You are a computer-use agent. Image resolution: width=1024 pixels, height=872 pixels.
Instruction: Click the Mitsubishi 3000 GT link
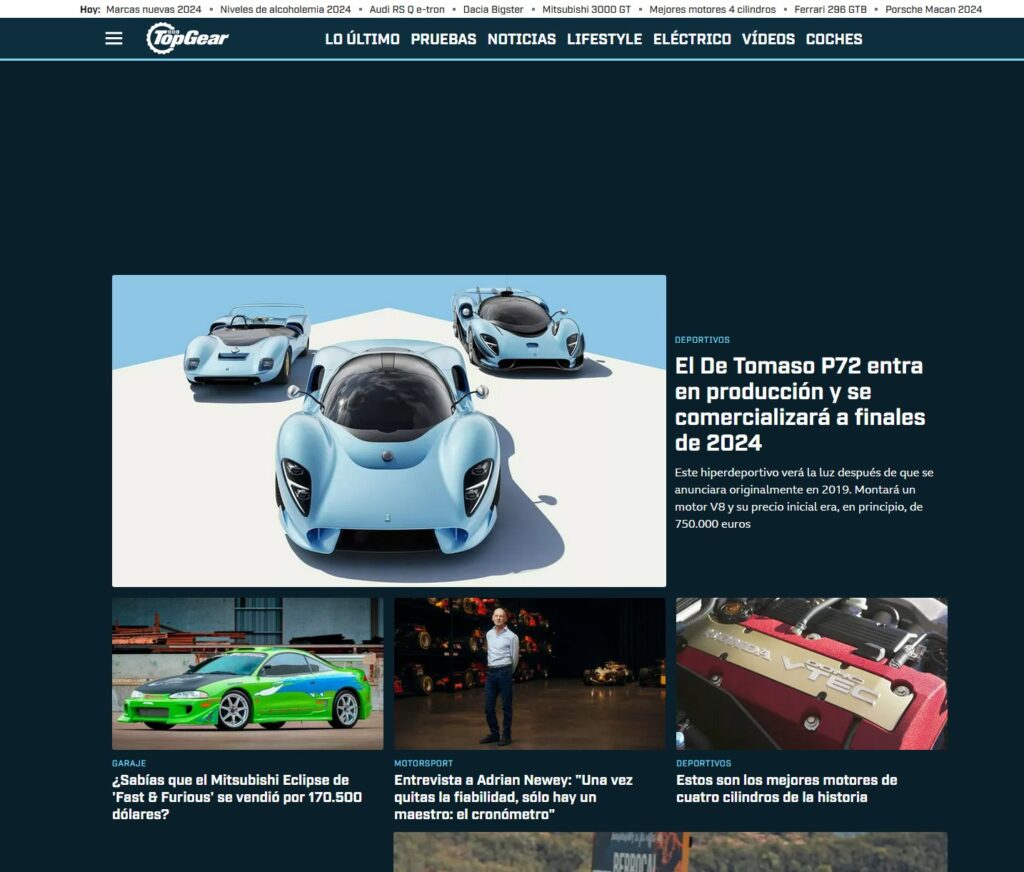coord(586,9)
